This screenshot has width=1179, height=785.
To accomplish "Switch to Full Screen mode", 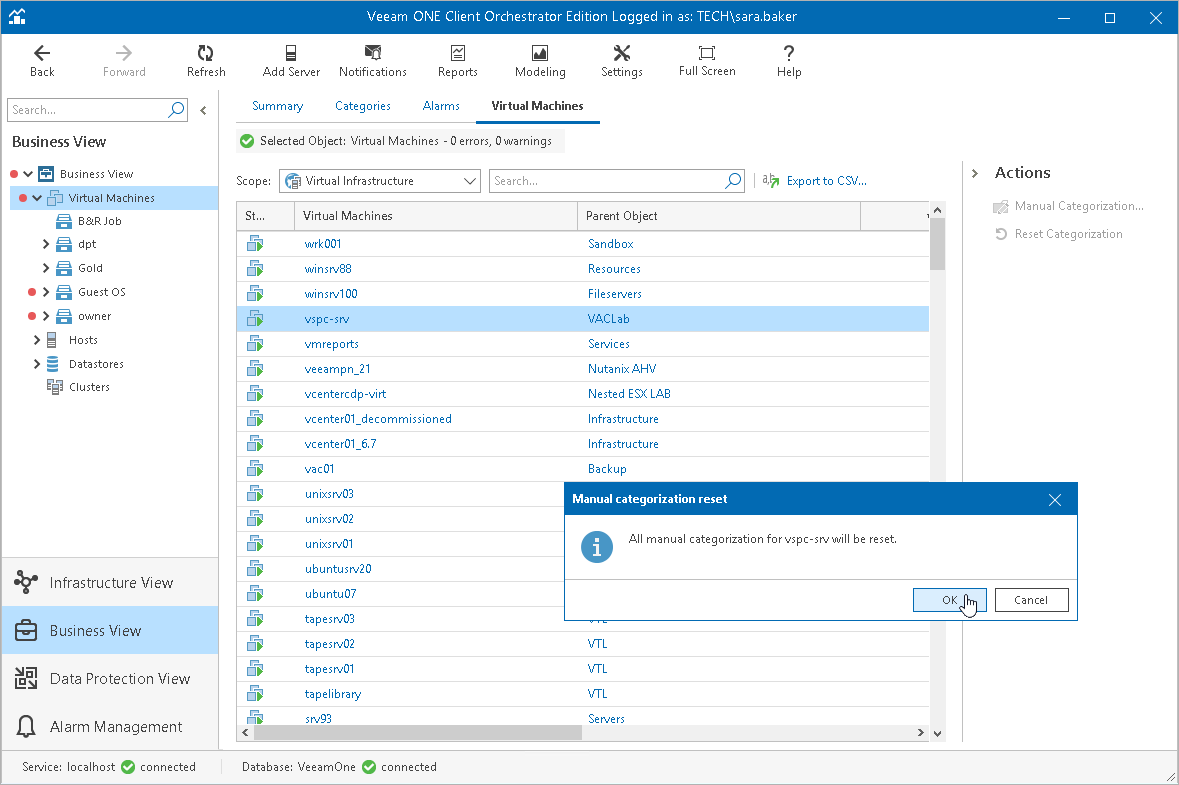I will [706, 61].
